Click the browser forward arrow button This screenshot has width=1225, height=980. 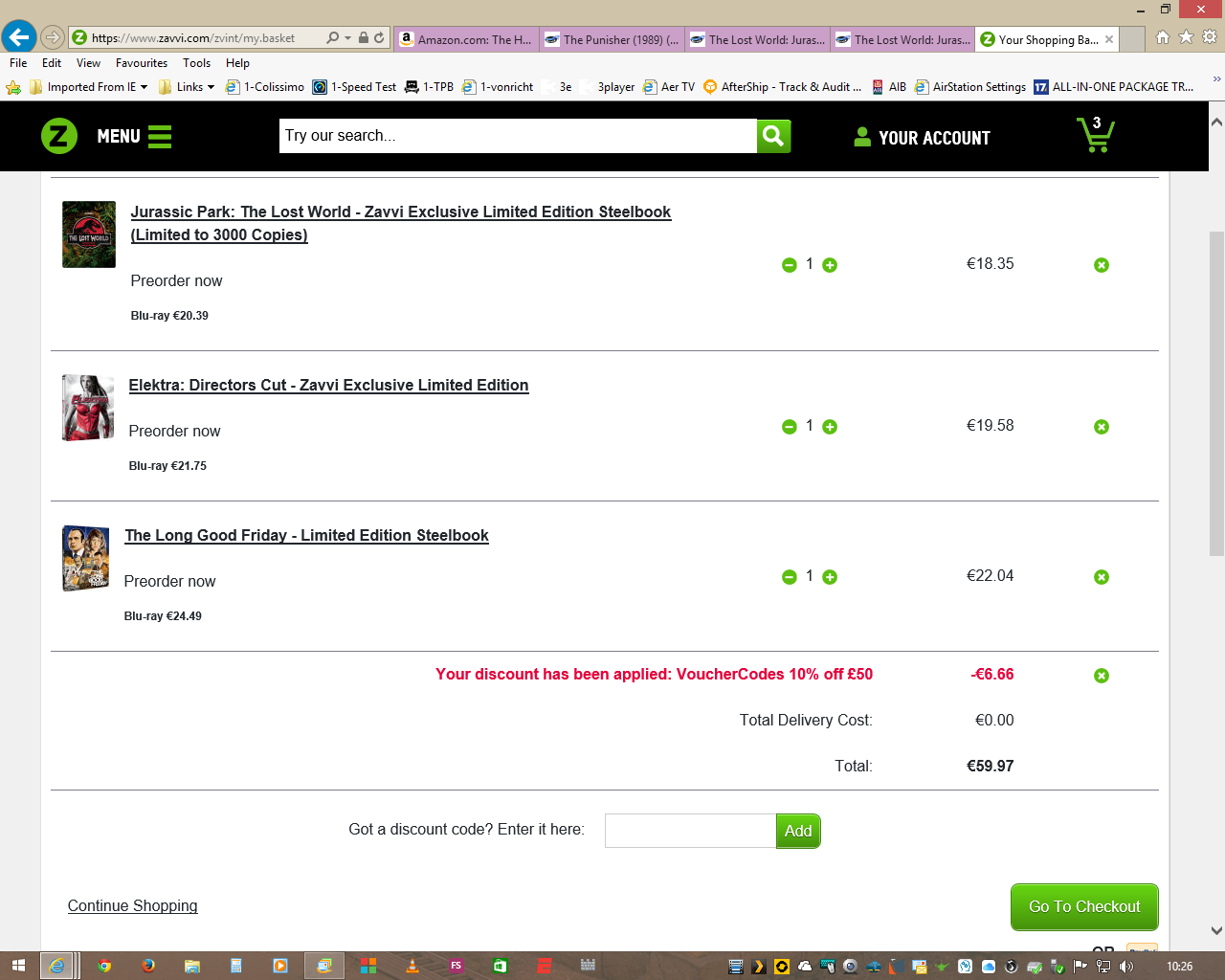53,38
